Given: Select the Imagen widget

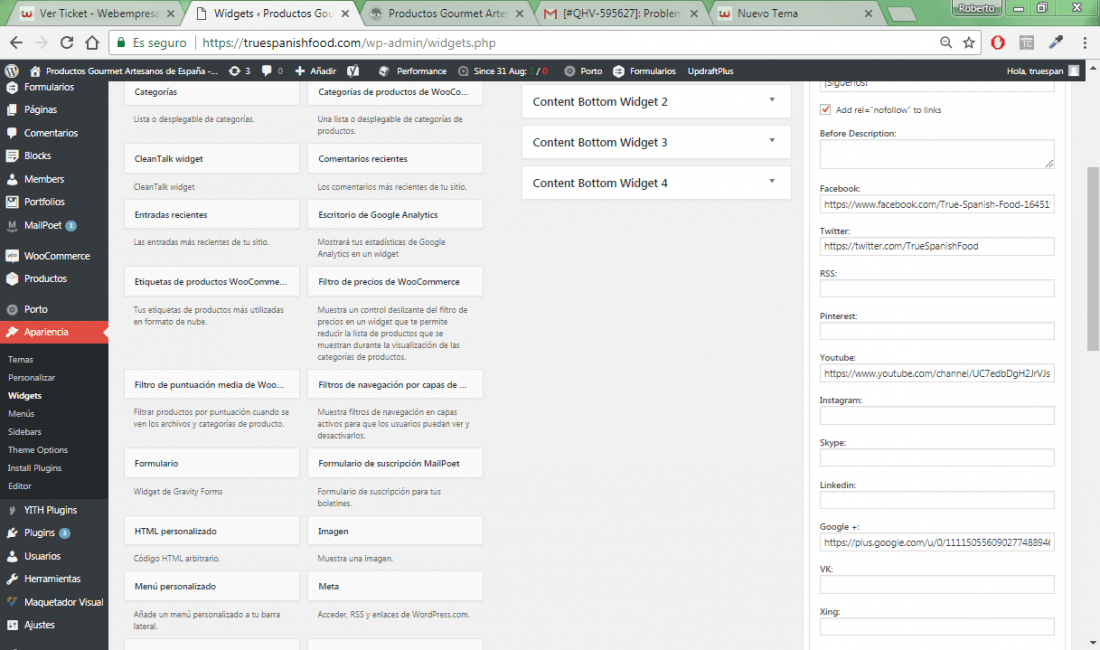Looking at the screenshot, I should (395, 531).
